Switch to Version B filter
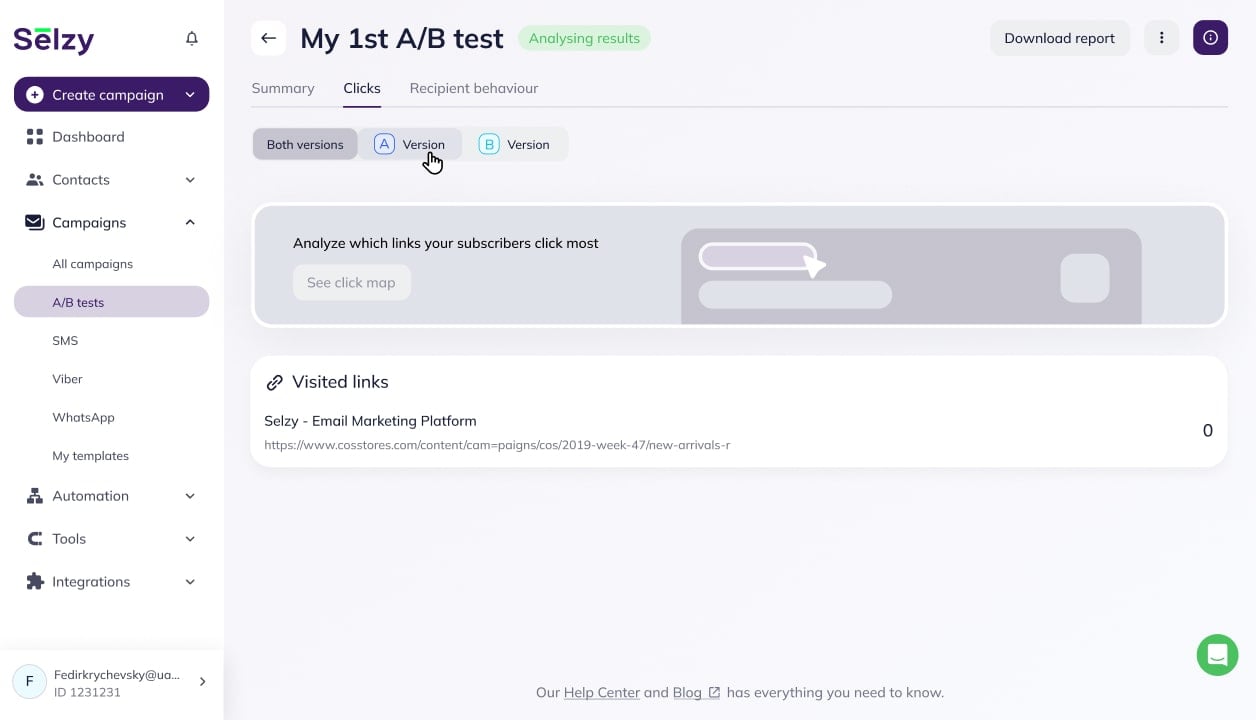Image resolution: width=1256 pixels, height=720 pixels. tap(515, 144)
